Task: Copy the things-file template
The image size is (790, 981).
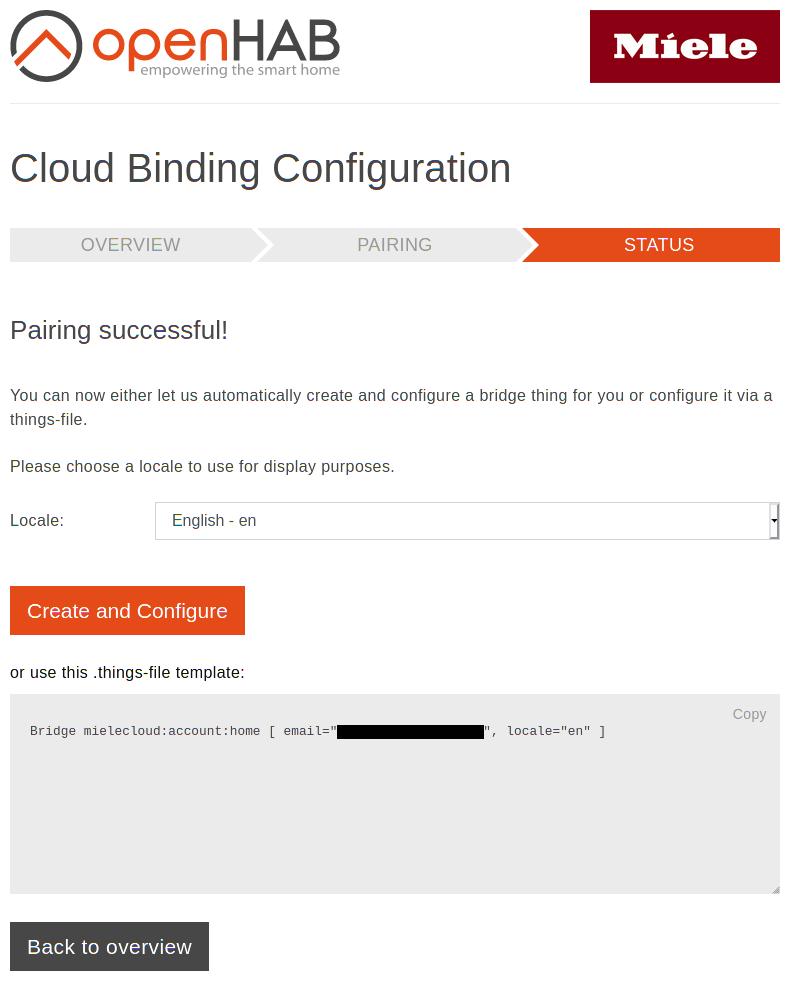Action: pos(749,714)
